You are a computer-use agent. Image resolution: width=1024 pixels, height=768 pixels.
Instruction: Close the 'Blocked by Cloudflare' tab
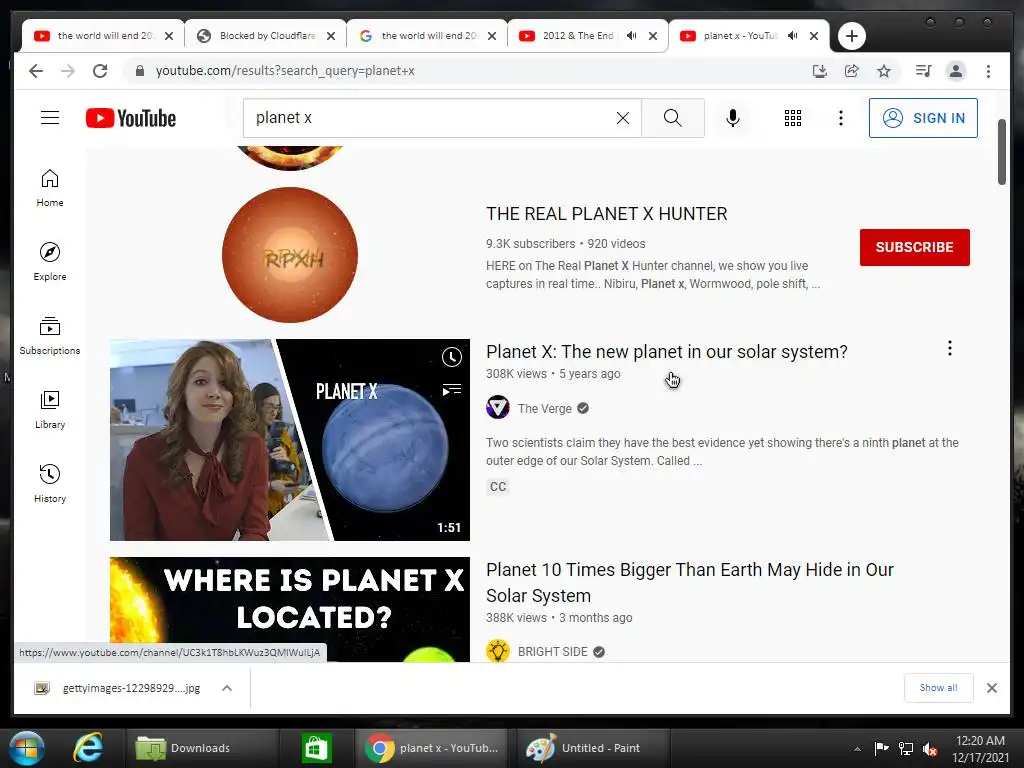(x=331, y=36)
